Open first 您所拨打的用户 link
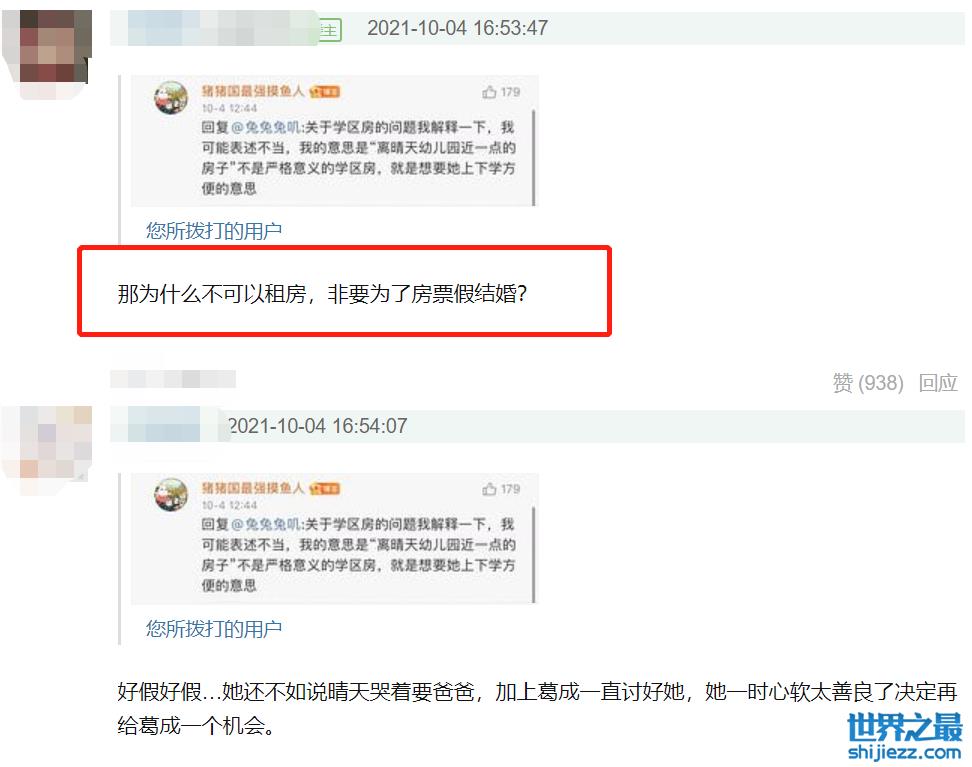This screenshot has height=767, width=972. pos(214,231)
